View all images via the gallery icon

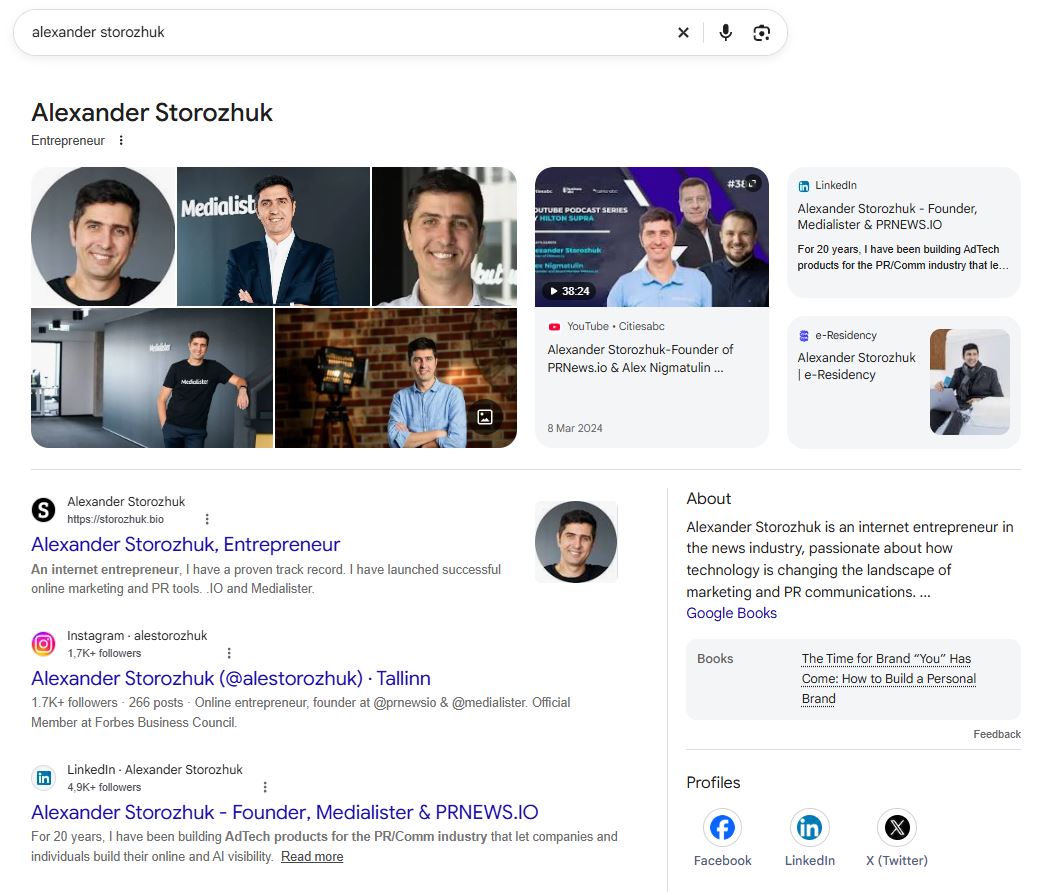pos(485,417)
